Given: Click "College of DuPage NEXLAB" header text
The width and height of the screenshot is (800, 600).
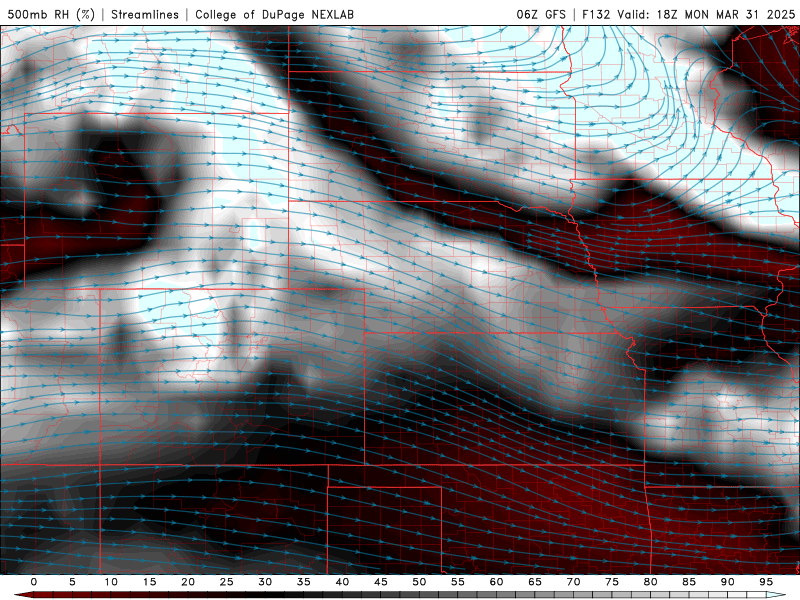Looking at the screenshot, I should pyautogui.click(x=274, y=14).
